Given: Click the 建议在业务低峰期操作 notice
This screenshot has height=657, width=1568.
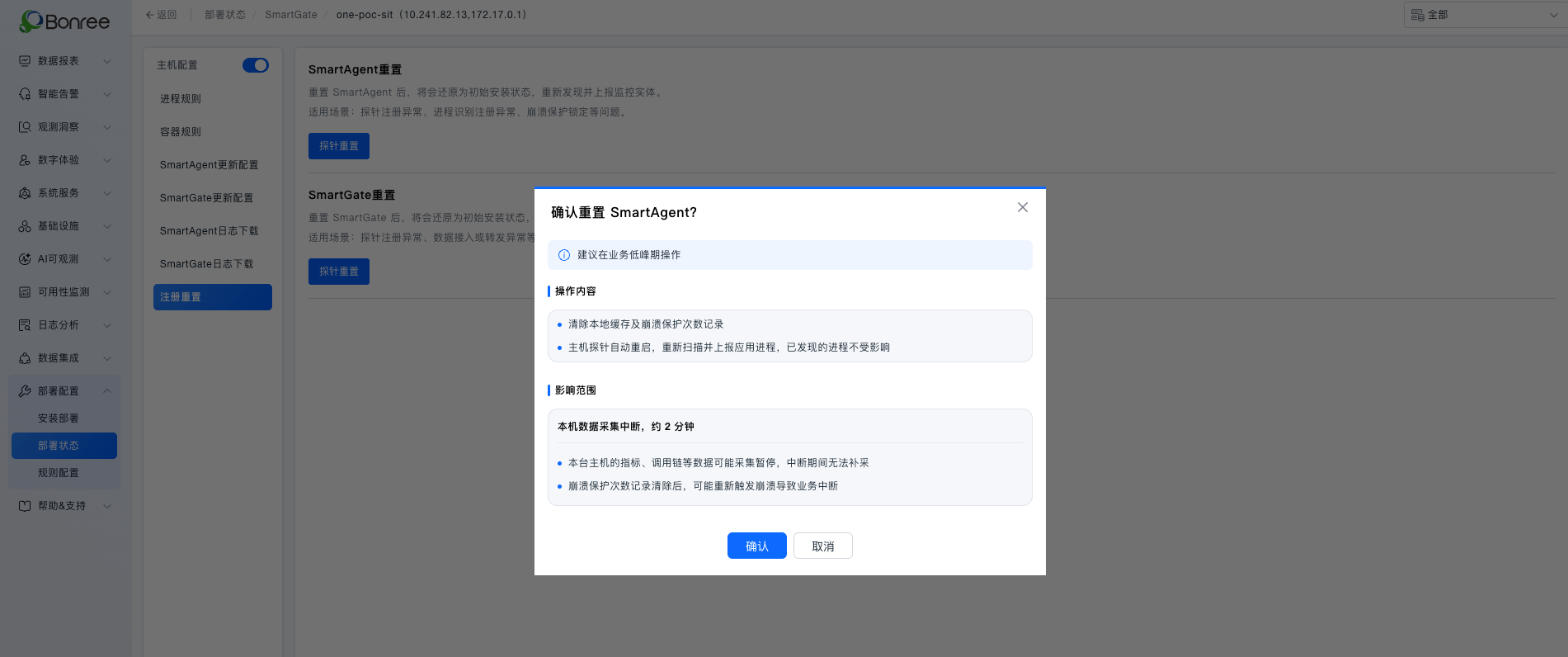Looking at the screenshot, I should pyautogui.click(x=790, y=255).
